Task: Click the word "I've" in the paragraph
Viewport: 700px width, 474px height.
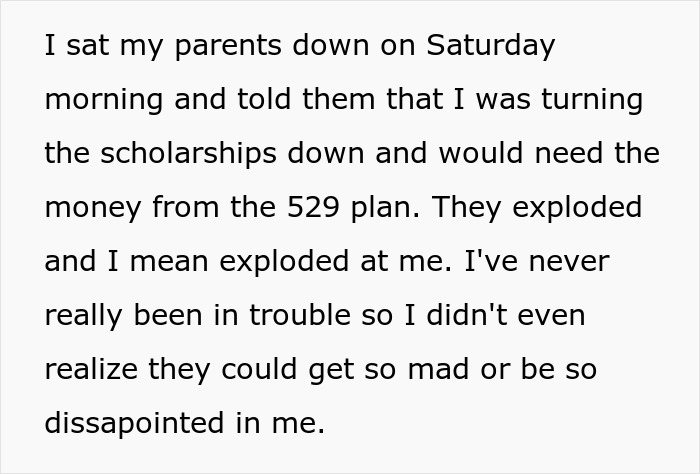Action: [x=486, y=262]
